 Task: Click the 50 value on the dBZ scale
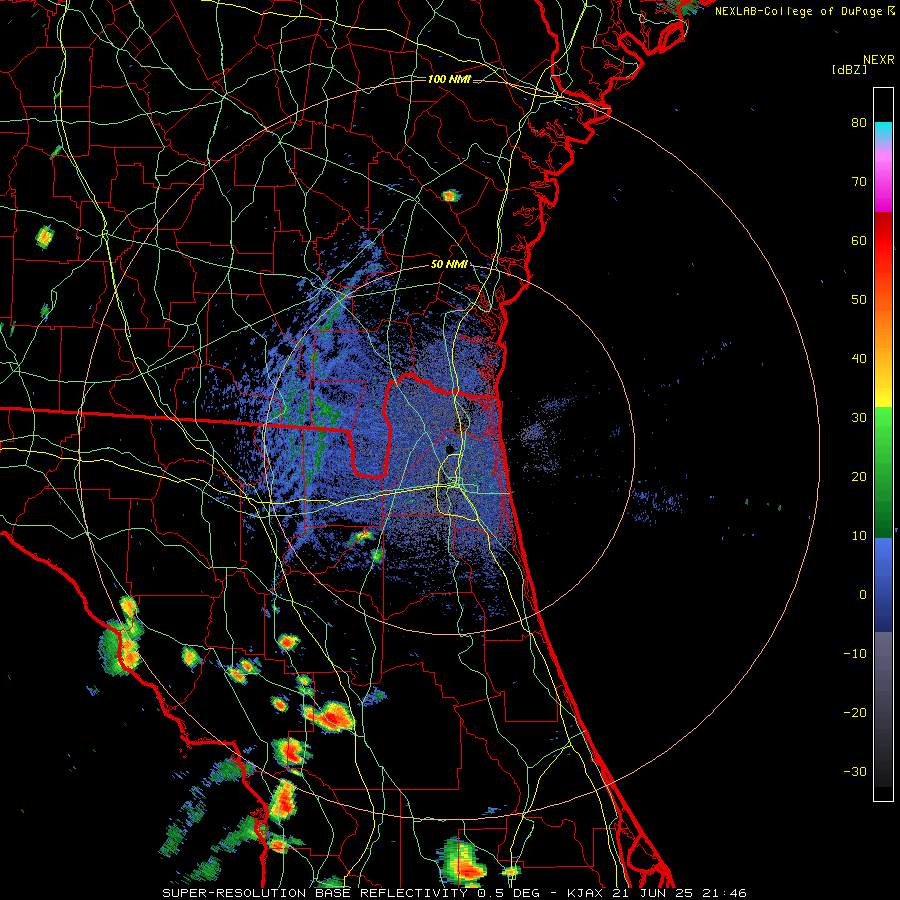[859, 300]
